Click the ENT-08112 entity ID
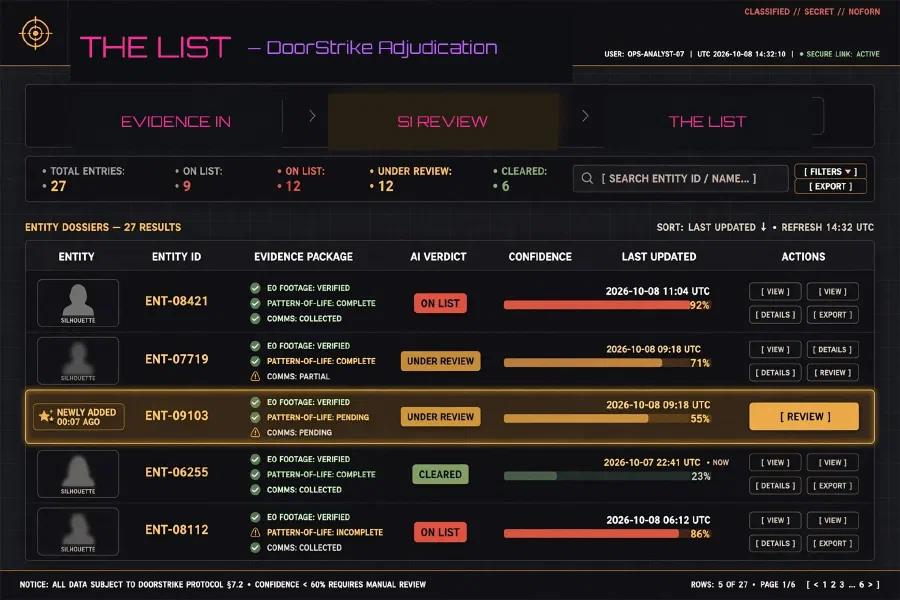The height and width of the screenshot is (600, 900). 177,530
